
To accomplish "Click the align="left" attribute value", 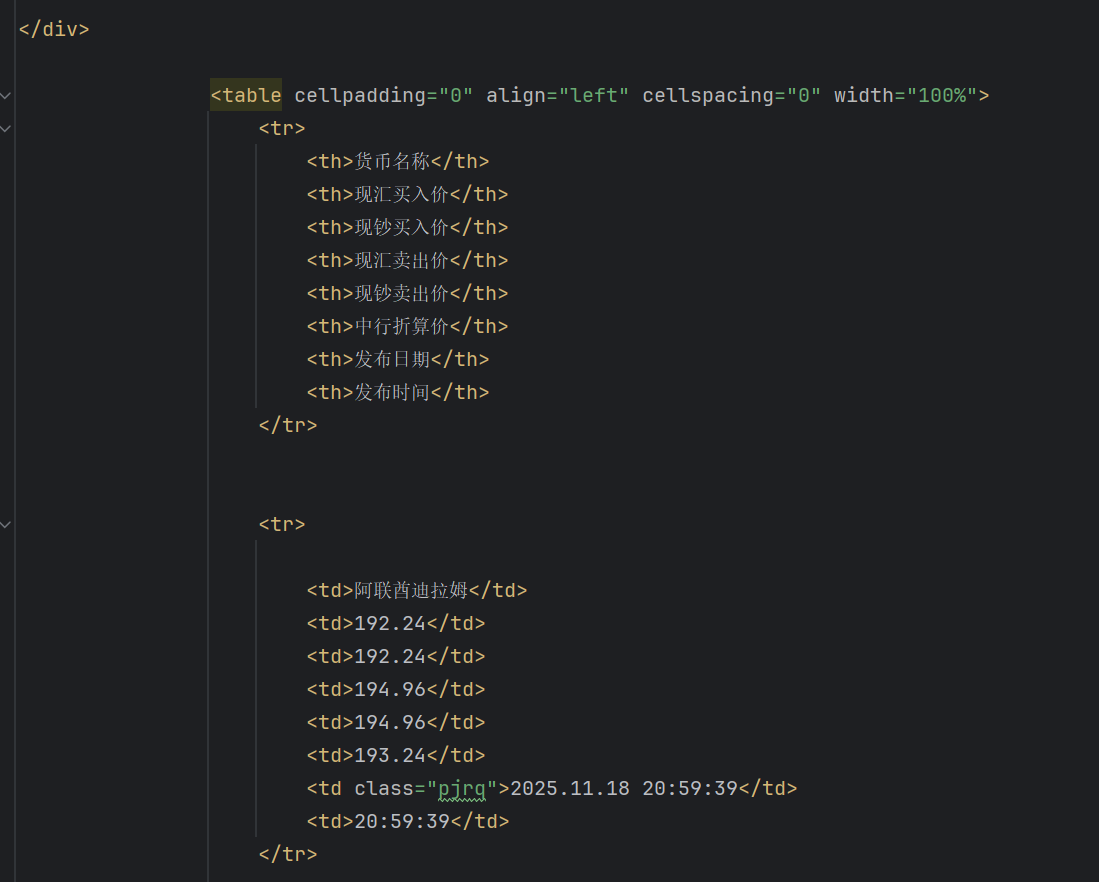I will pos(594,96).
